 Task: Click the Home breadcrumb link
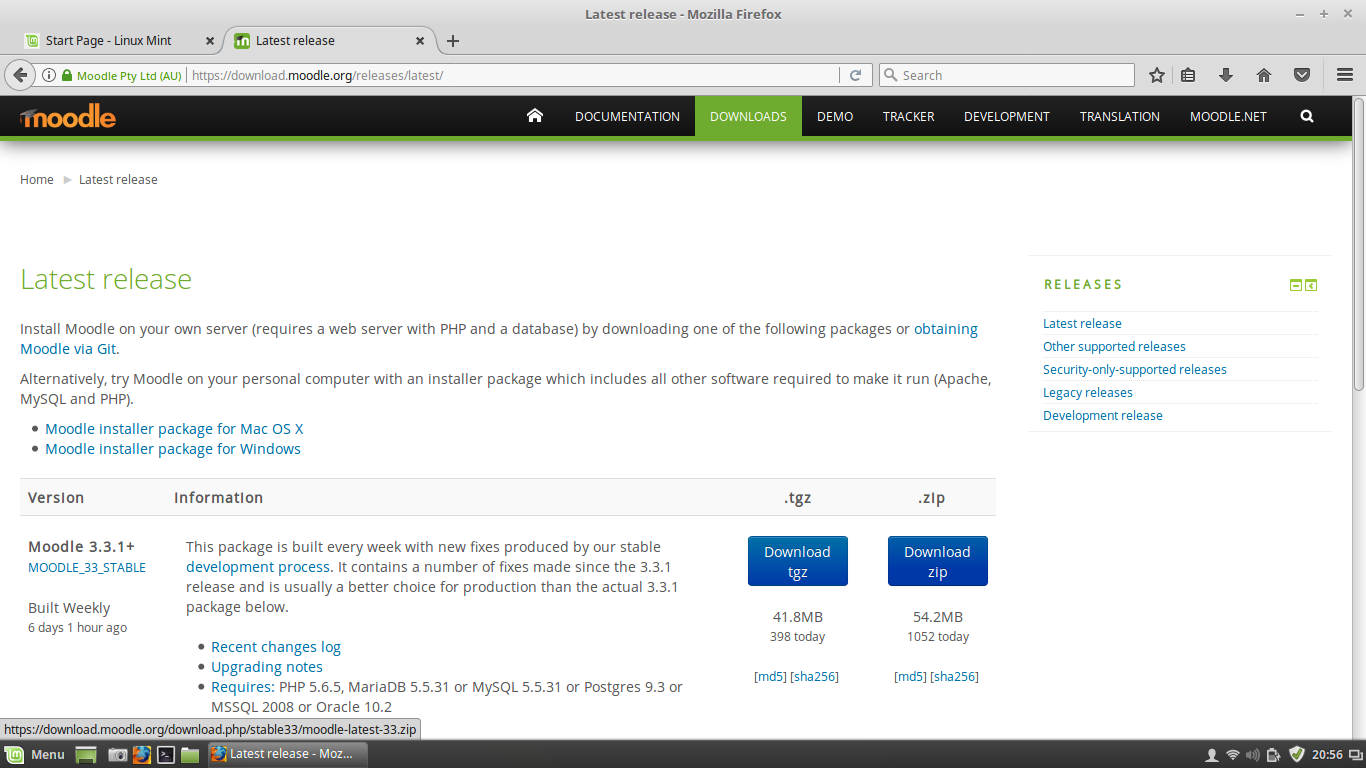pyautogui.click(x=37, y=180)
